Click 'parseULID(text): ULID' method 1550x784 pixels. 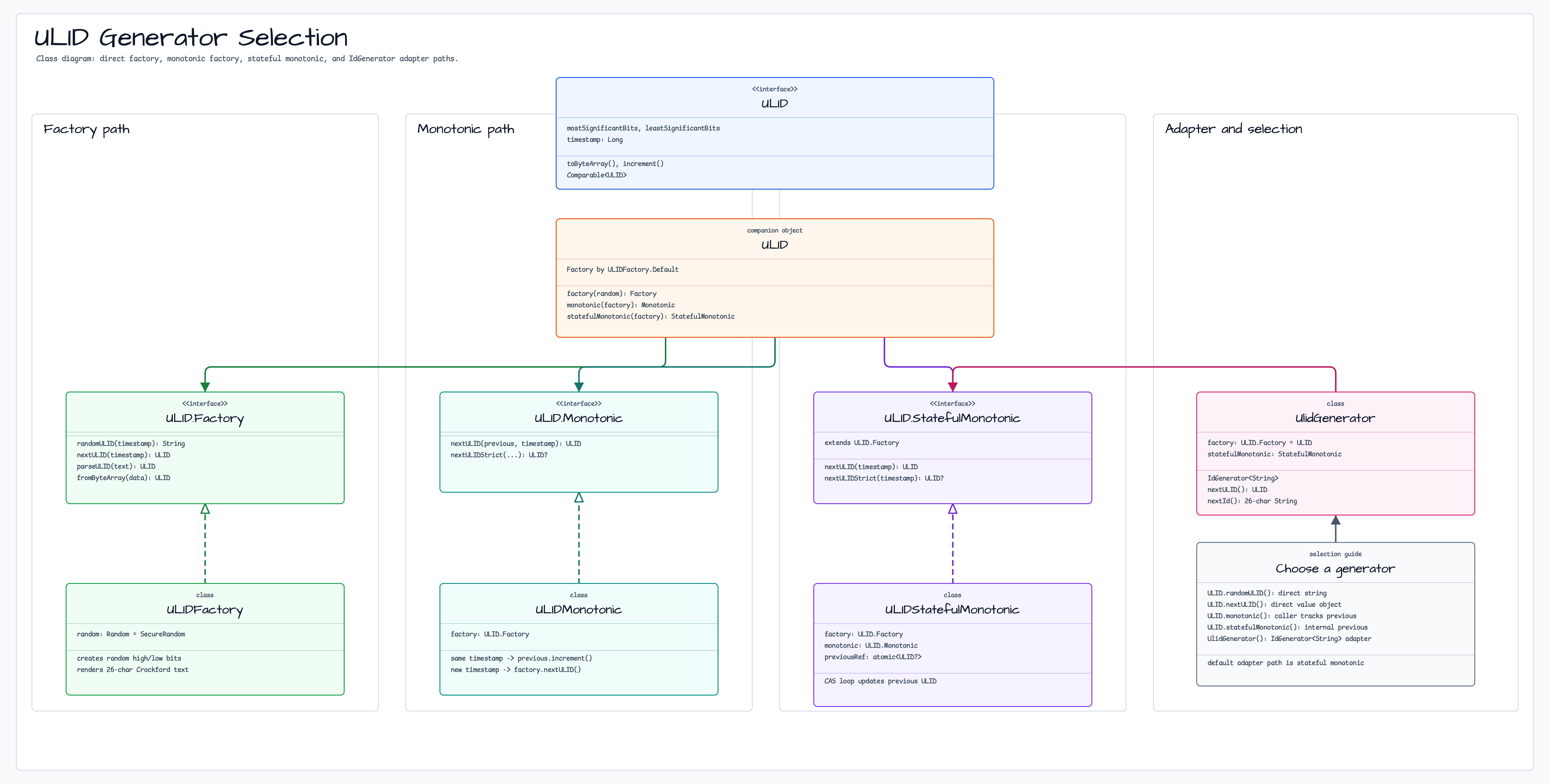point(116,466)
